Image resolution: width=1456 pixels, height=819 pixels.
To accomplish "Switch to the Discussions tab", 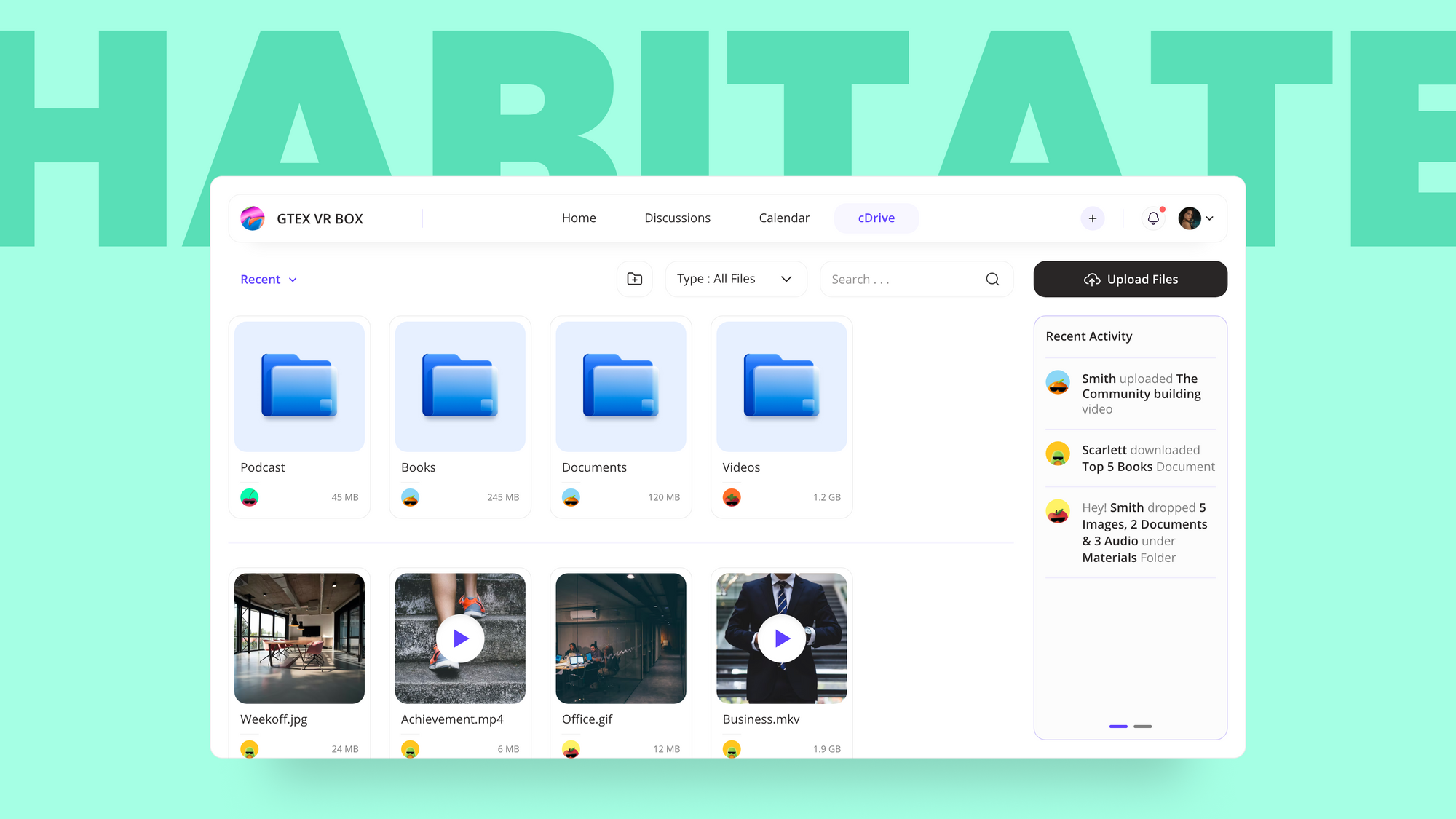I will tap(677, 218).
